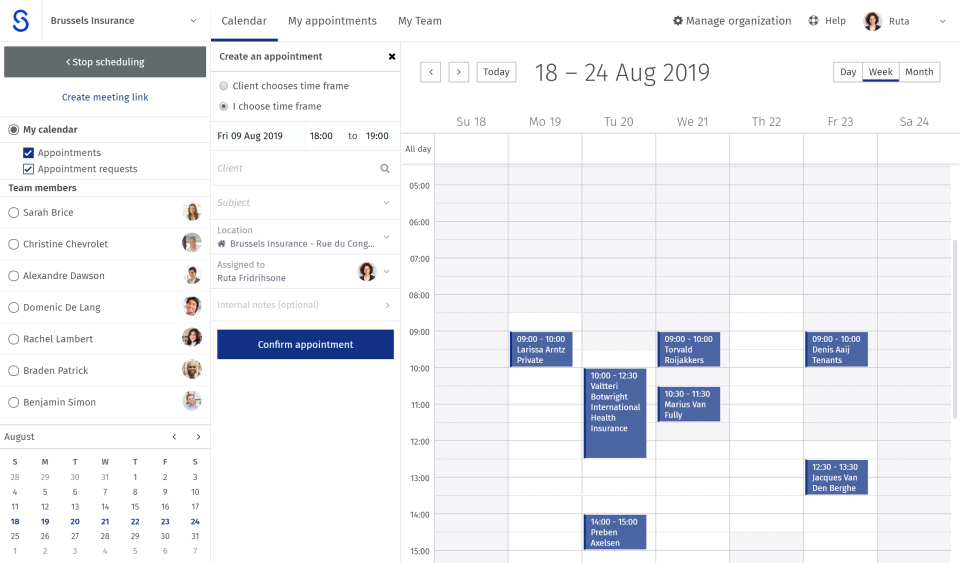Click the Stop scheduling button
This screenshot has width=960, height=563.
tap(105, 62)
